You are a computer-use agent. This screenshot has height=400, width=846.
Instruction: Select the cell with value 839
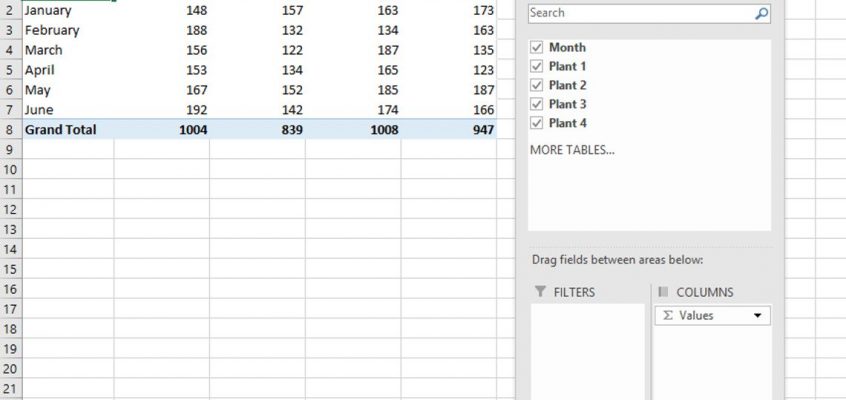click(x=257, y=130)
